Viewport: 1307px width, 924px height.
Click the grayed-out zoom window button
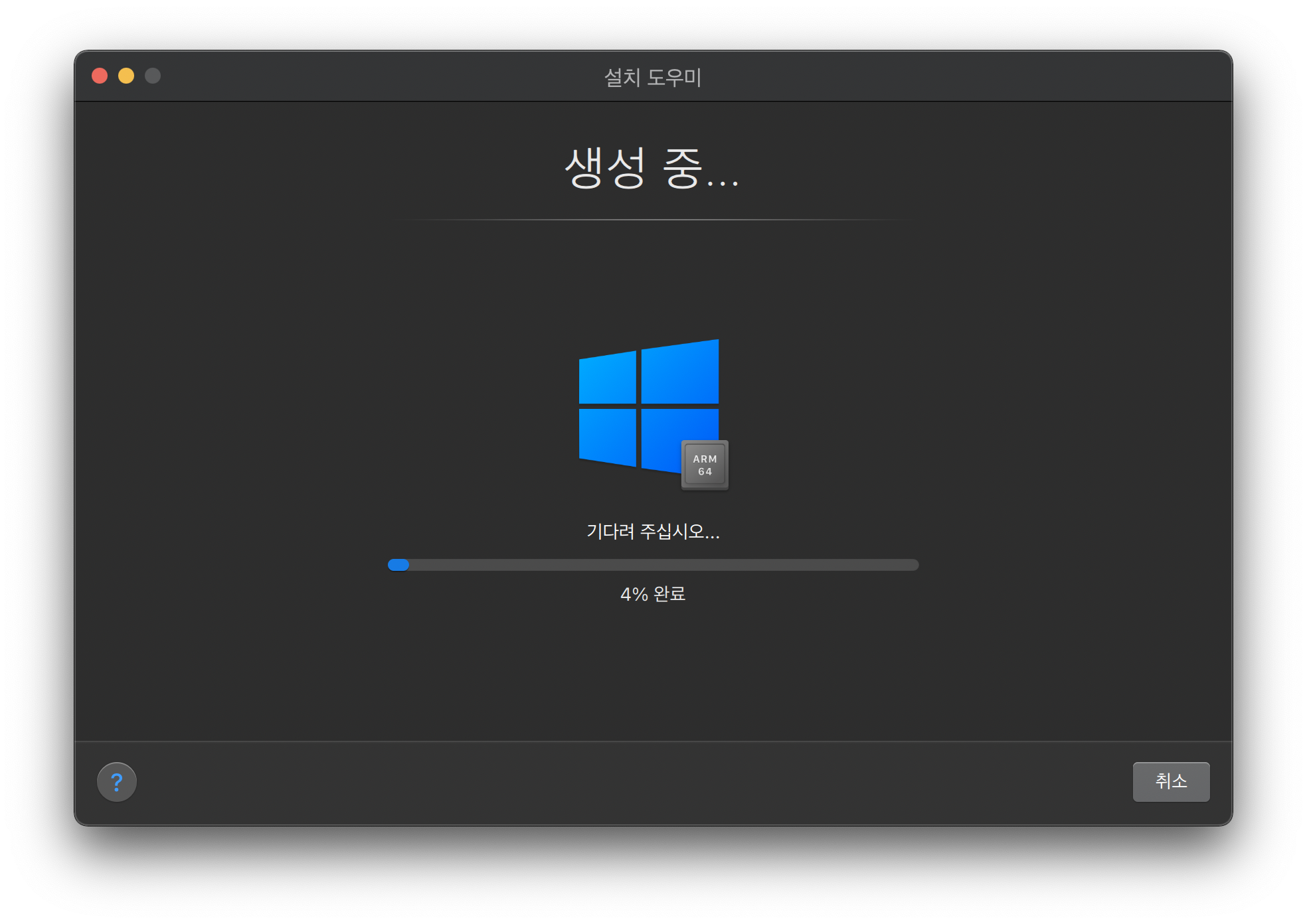153,76
